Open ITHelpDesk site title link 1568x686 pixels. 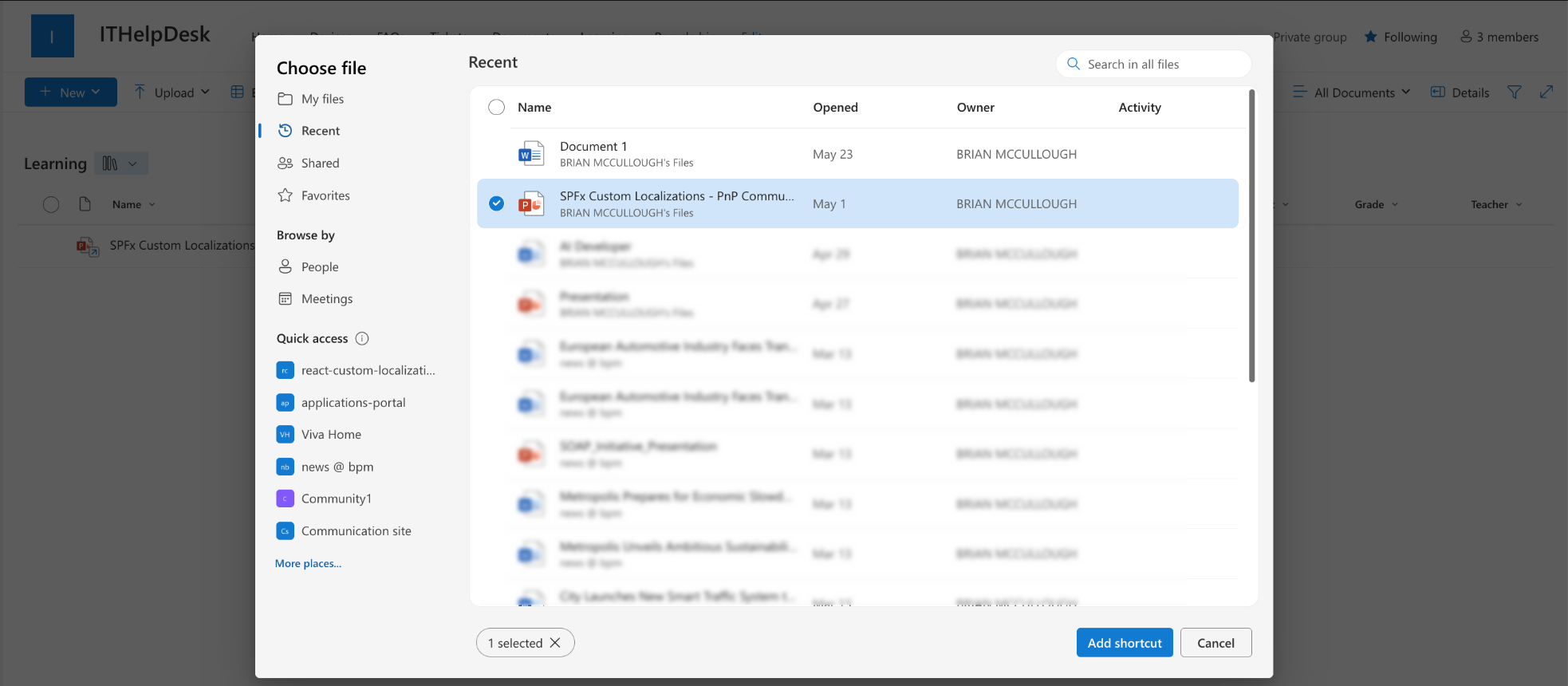(x=155, y=34)
